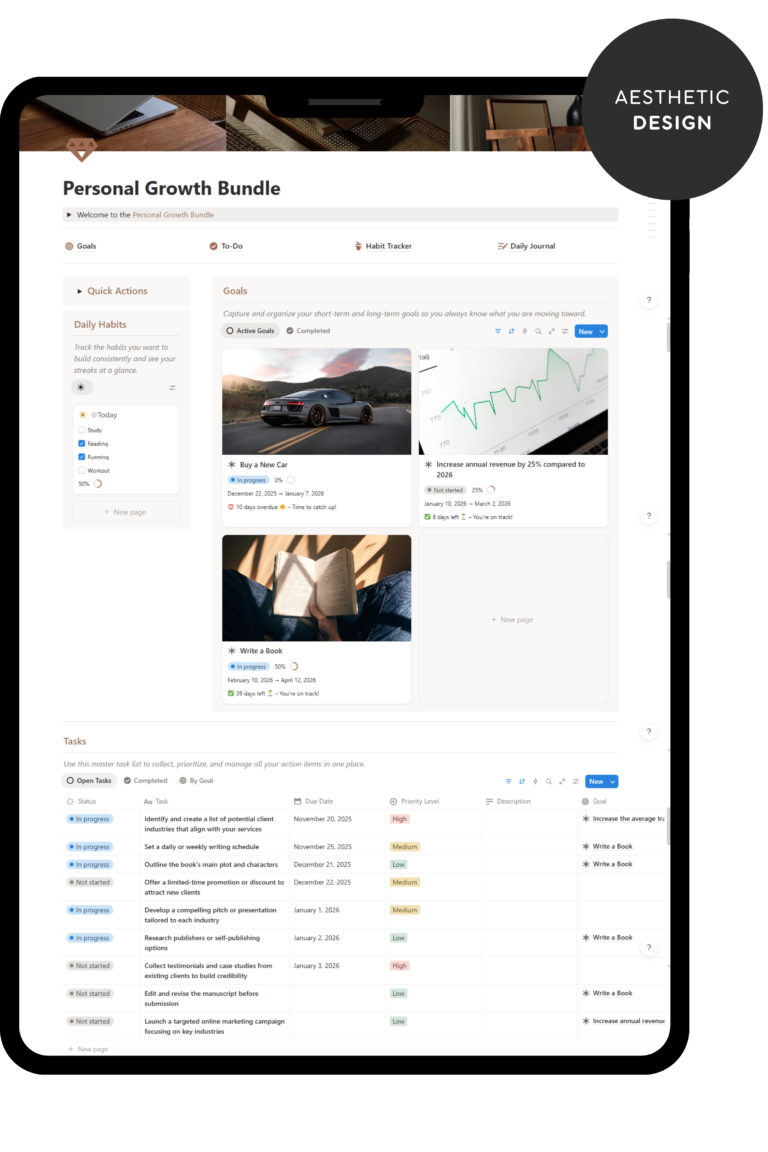Select the By Goal tab in Tasks
768x1152 pixels.
pyautogui.click(x=196, y=781)
